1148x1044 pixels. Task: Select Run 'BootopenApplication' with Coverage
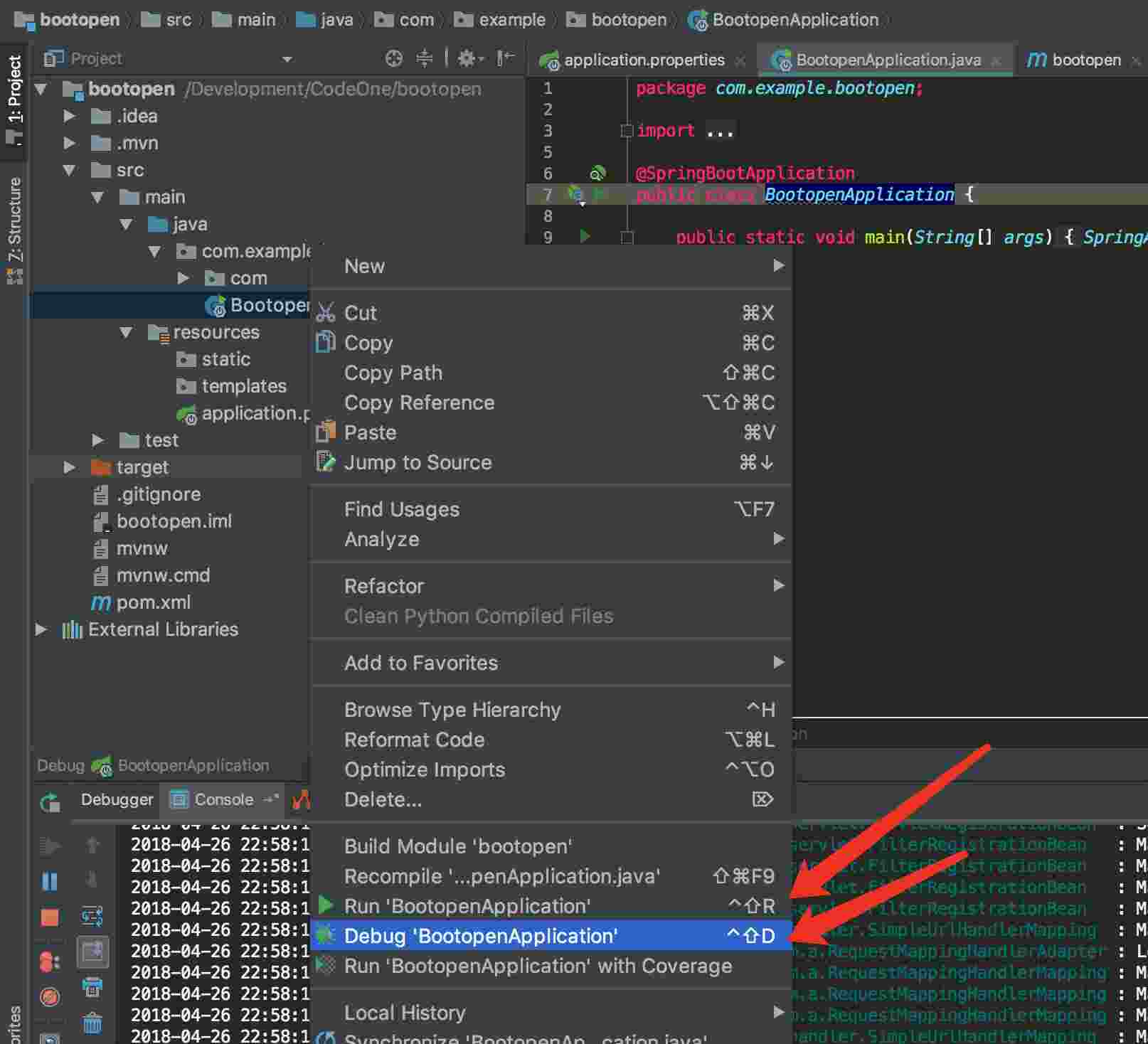pyautogui.click(x=551, y=966)
